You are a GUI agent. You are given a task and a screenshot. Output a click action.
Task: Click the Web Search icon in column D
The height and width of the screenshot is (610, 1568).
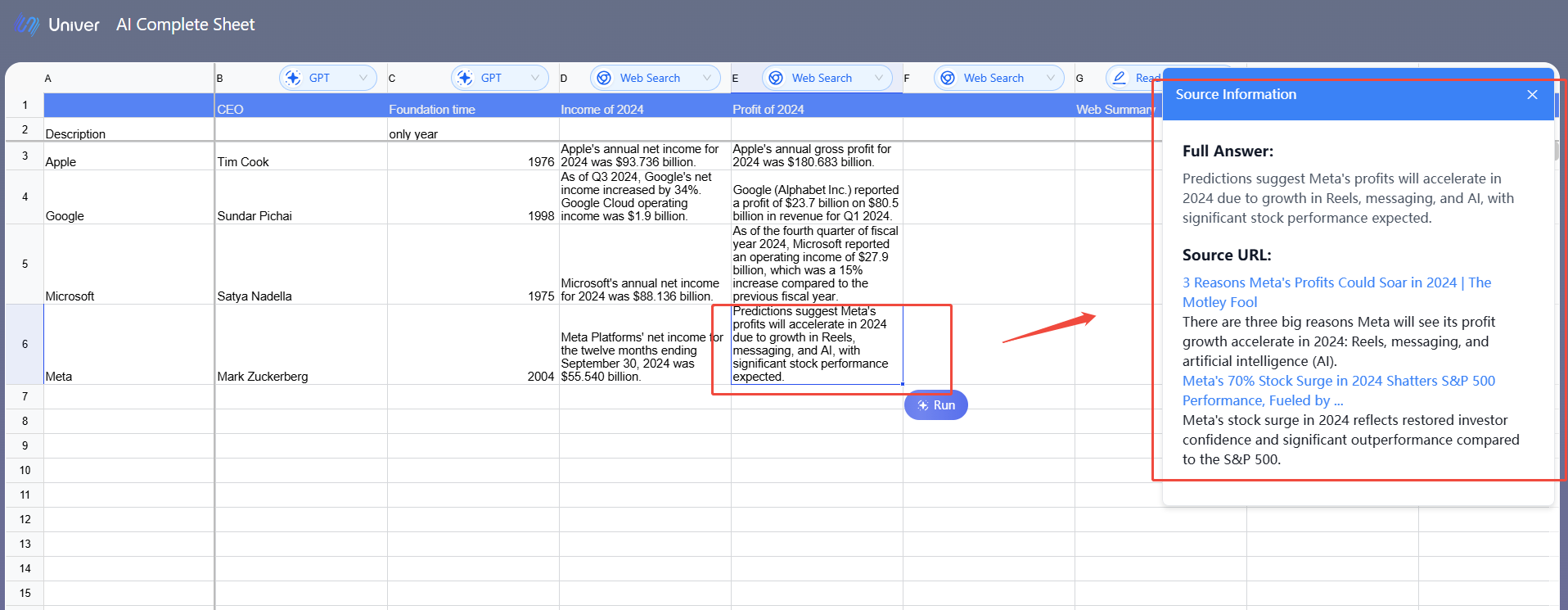(x=604, y=78)
